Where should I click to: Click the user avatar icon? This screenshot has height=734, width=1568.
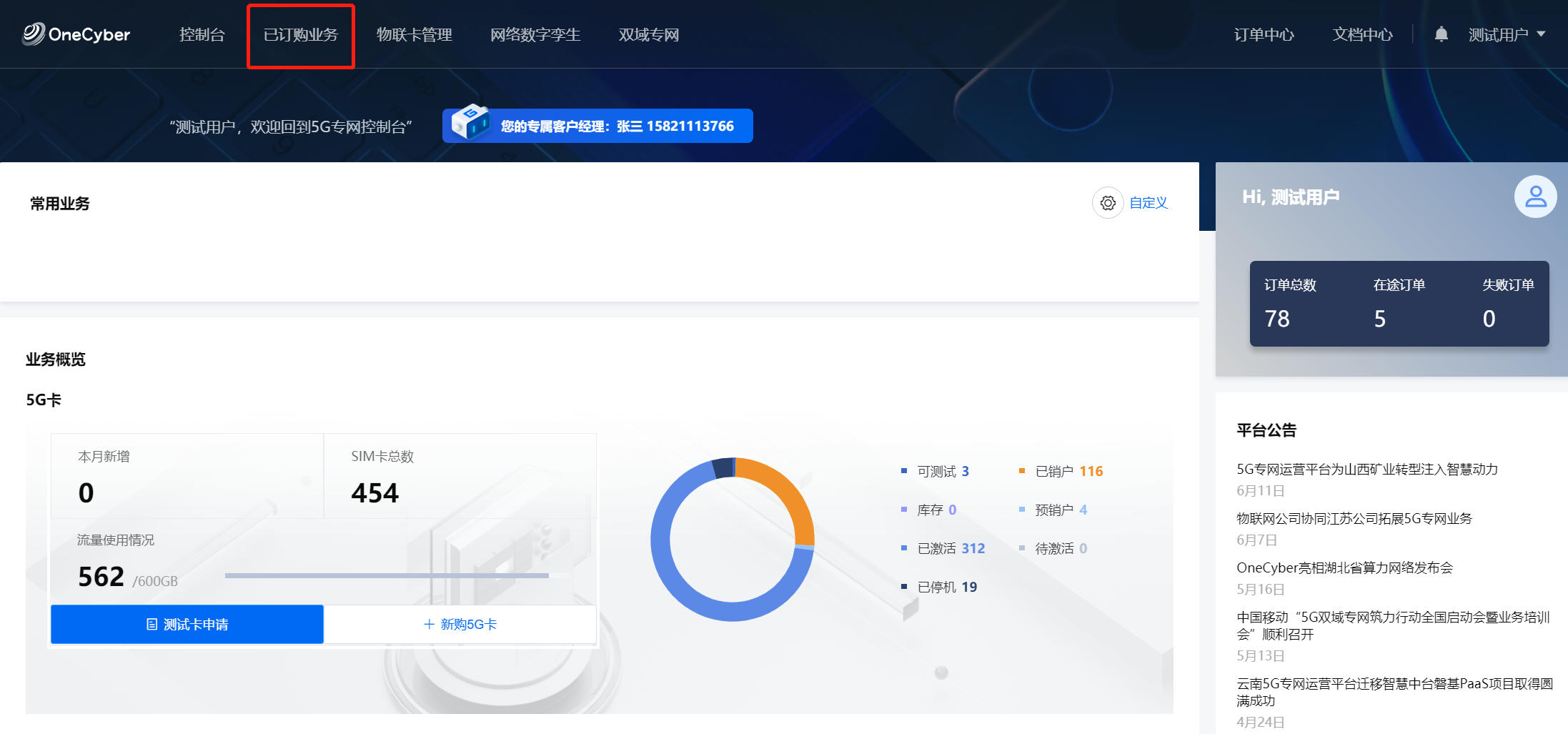1535,197
